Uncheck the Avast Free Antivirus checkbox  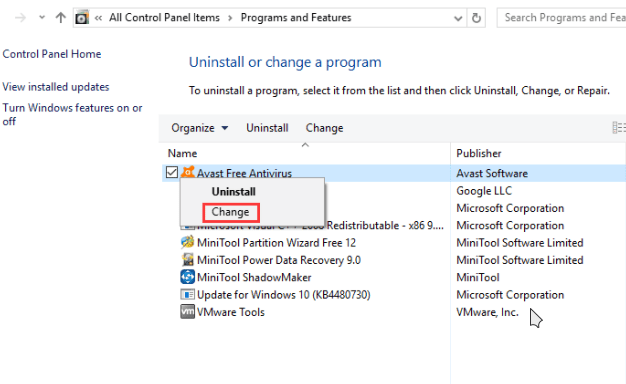172,172
